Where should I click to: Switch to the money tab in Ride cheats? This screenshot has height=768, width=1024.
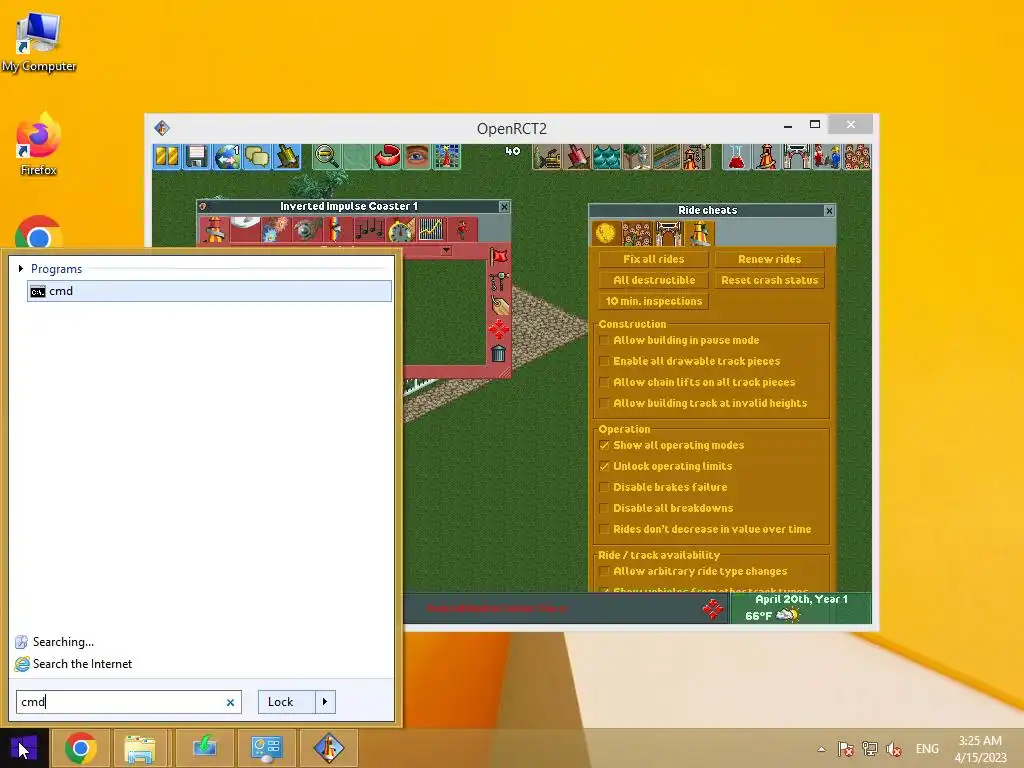(x=605, y=233)
